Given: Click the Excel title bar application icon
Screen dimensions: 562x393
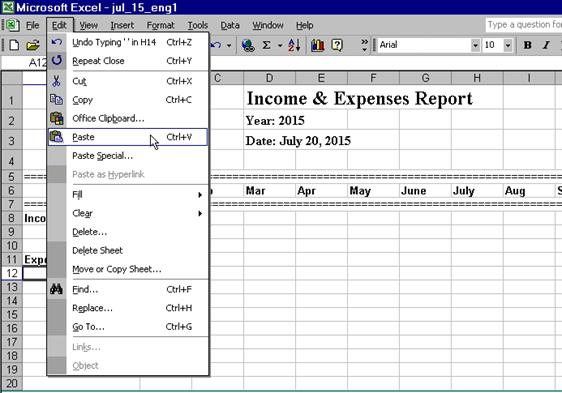Looking at the screenshot, I should click(7, 7).
